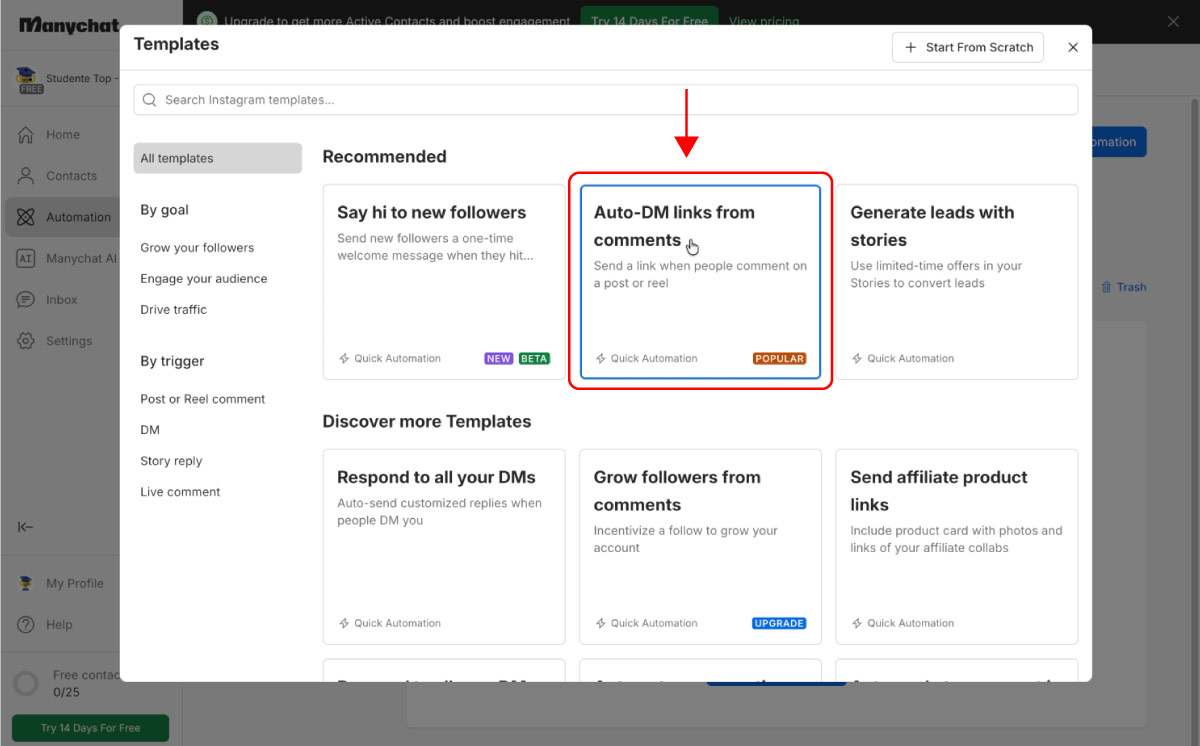Viewport: 1200px width, 746px height.
Task: Click the NEW badge on Say hi card
Action: pyautogui.click(x=499, y=358)
